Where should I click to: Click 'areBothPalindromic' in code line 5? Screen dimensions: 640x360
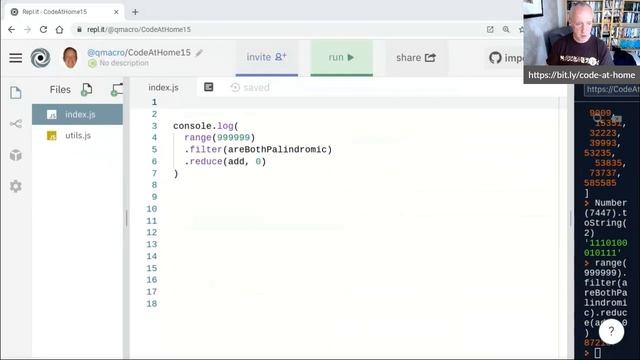click(278, 149)
